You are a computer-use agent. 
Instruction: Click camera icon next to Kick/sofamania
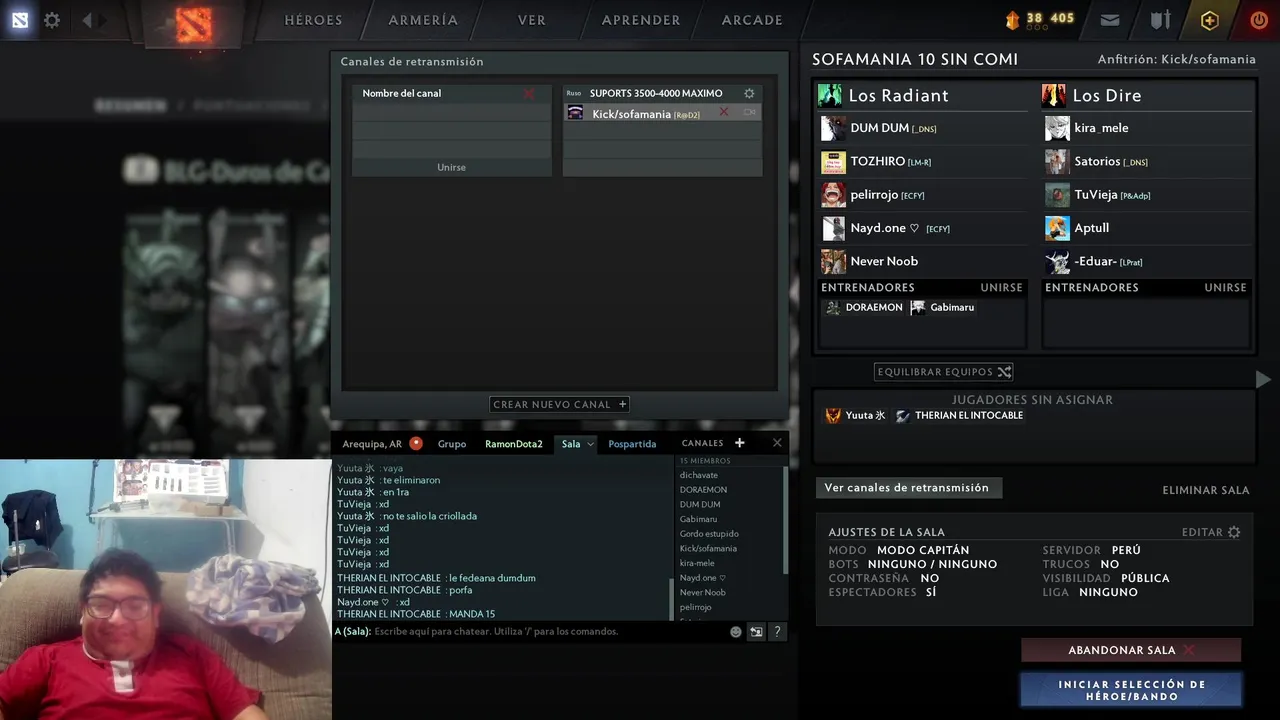tap(749, 113)
